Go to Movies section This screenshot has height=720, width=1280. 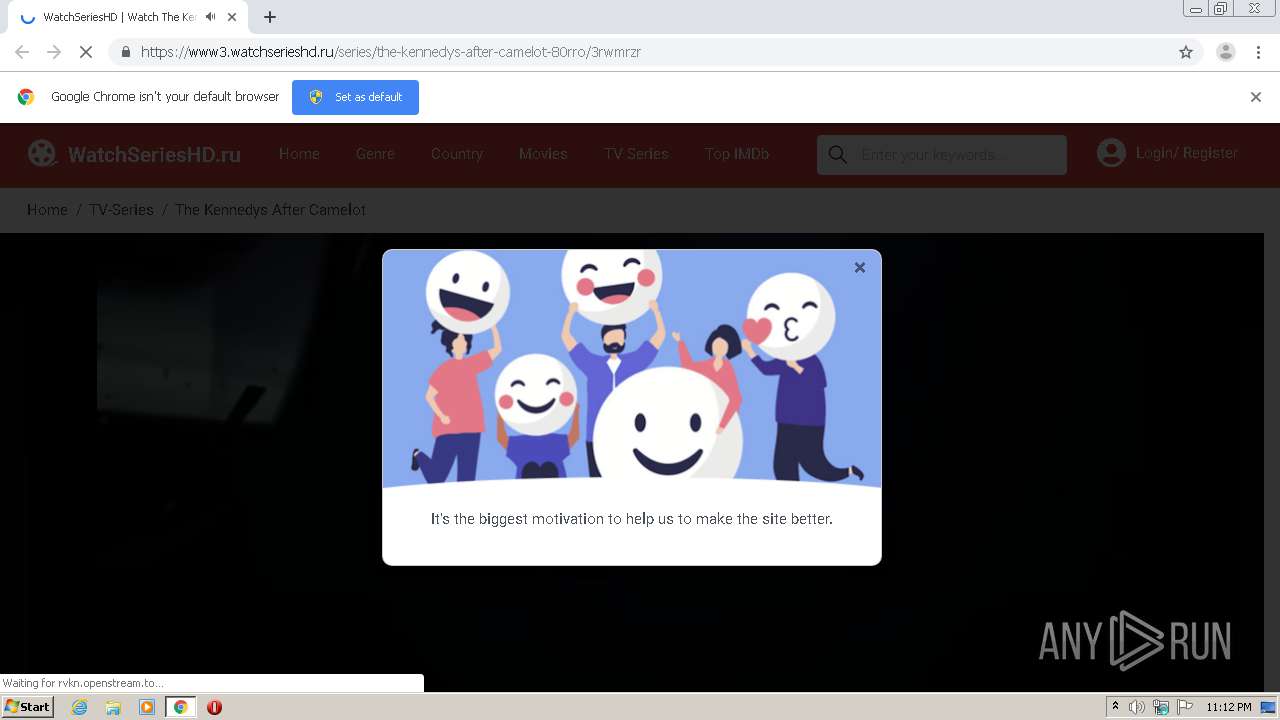[x=543, y=154]
